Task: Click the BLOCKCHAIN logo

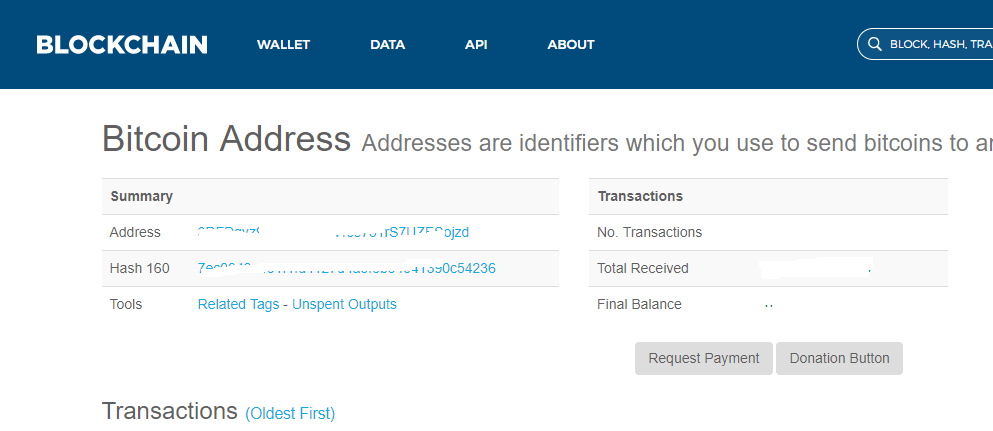Action: click(x=122, y=44)
